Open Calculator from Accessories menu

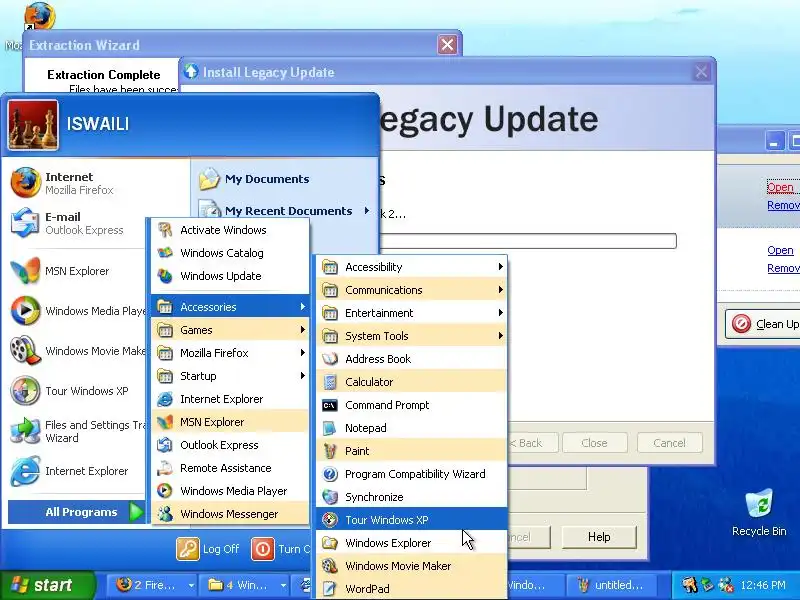pos(411,382)
